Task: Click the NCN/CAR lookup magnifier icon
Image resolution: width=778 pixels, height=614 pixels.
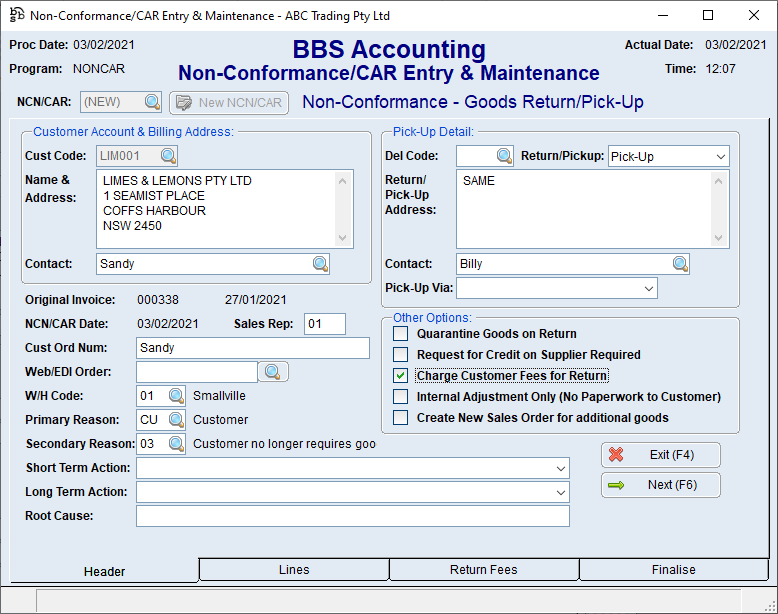Action: click(152, 102)
